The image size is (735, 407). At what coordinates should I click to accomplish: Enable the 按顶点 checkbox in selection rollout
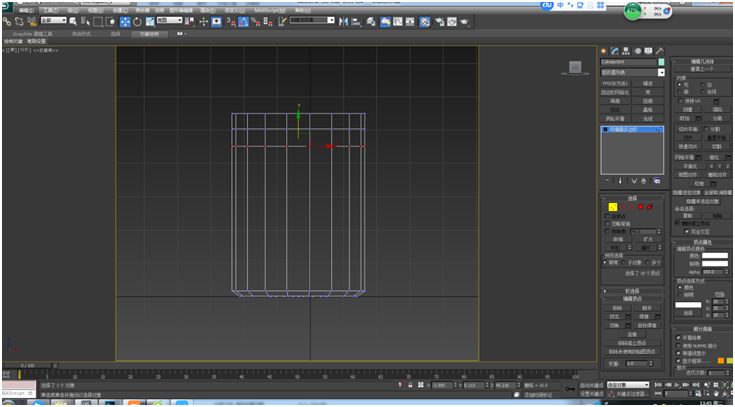[608, 217]
